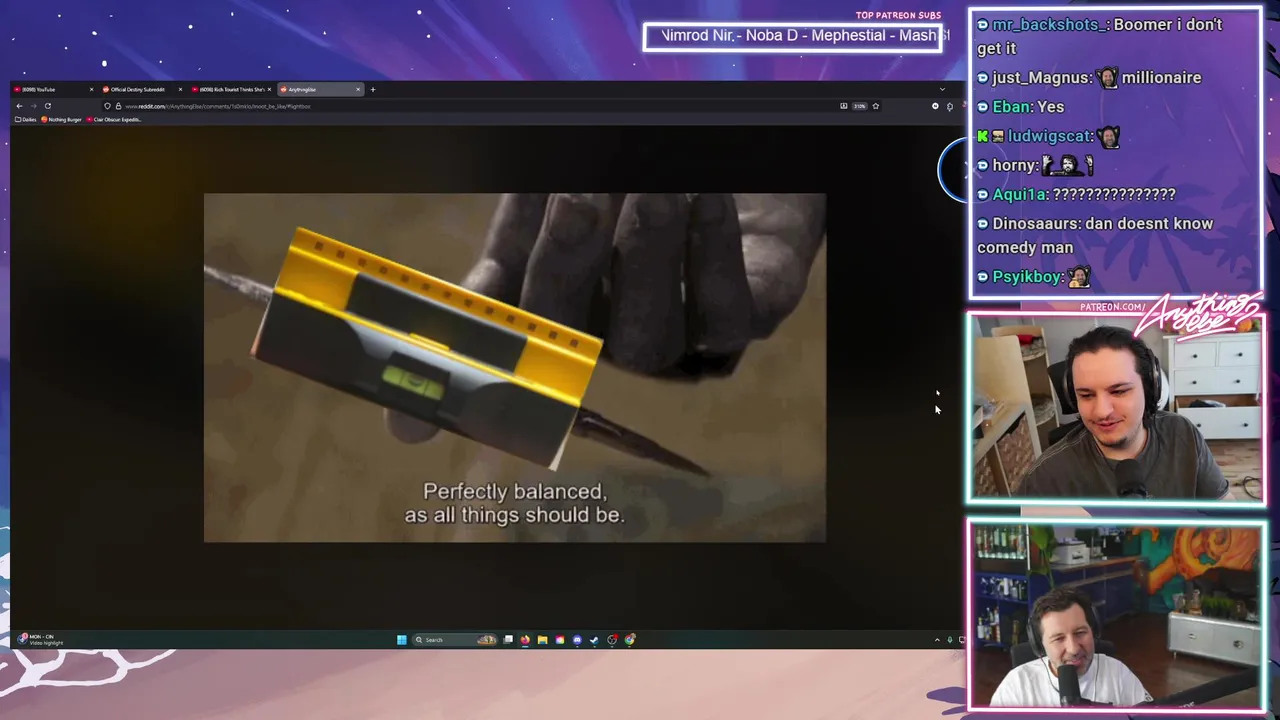Reload the current Reddit page
The width and height of the screenshot is (1280, 720).
click(47, 106)
